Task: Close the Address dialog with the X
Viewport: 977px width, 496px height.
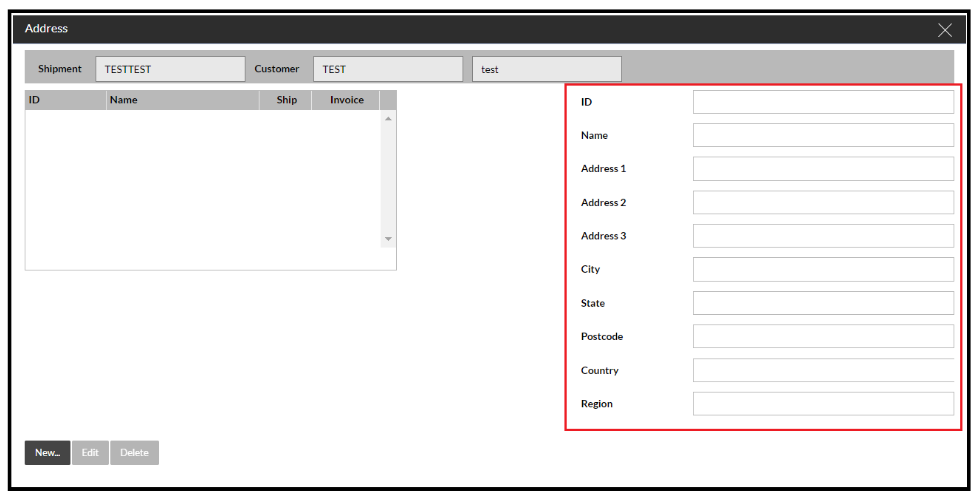Action: click(944, 30)
